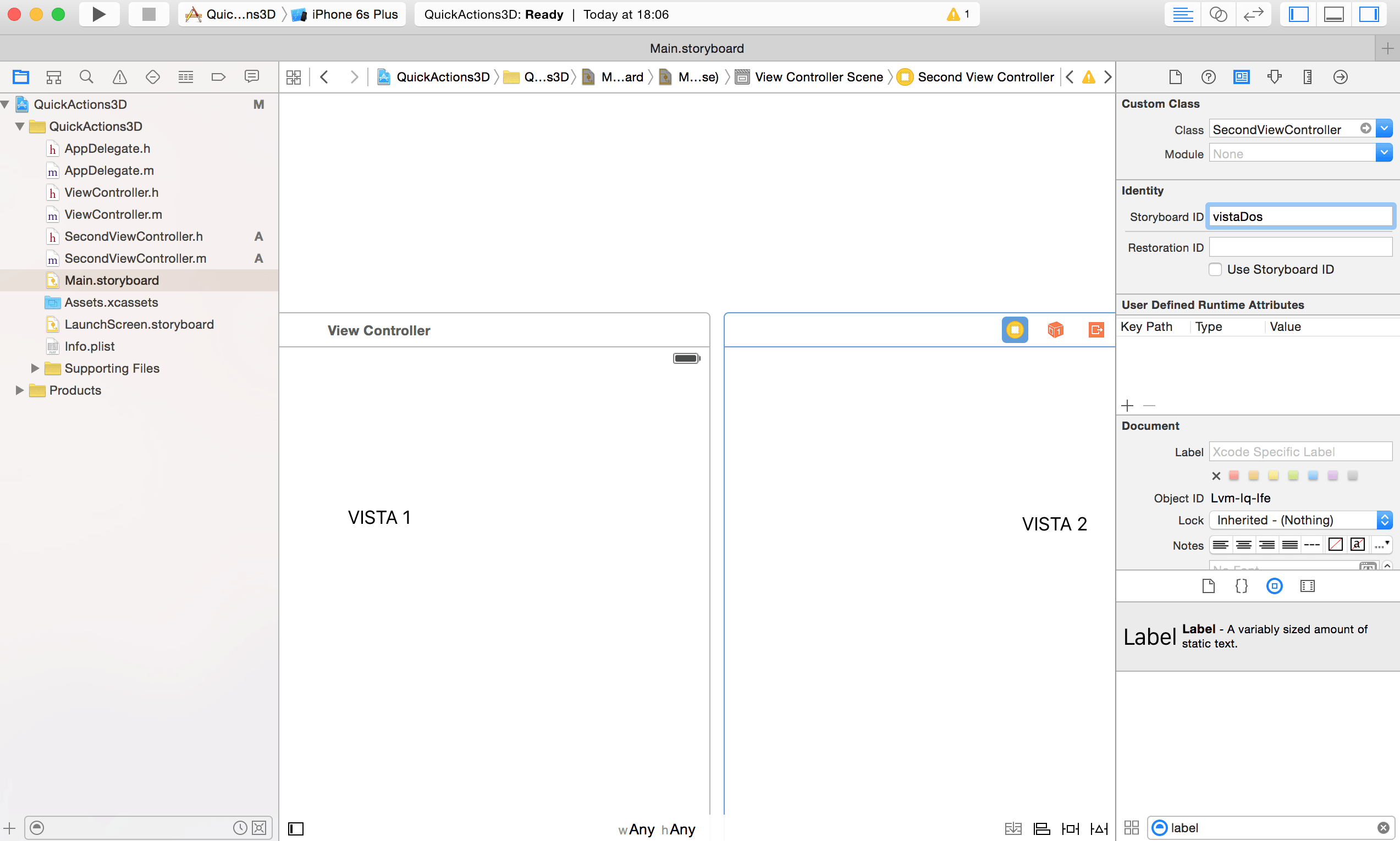Screen dimensions: 1400x841
Task: Show the Standard editor
Action: point(1182,14)
